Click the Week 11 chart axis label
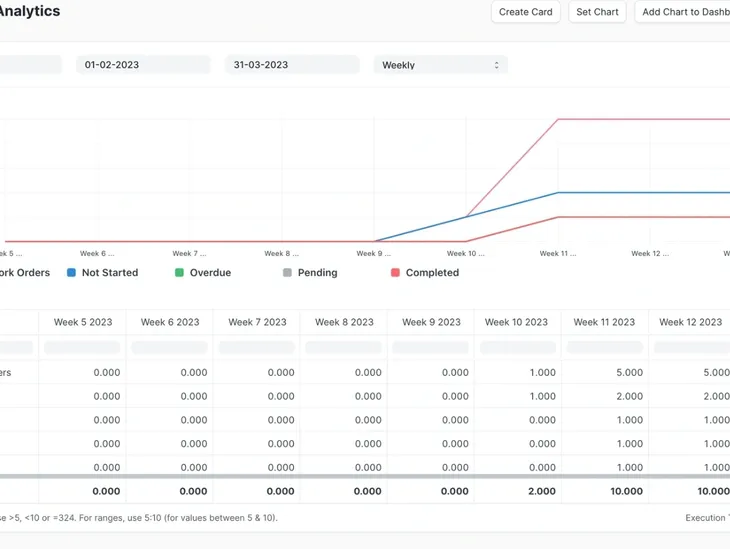This screenshot has width=730, height=549. point(558,254)
